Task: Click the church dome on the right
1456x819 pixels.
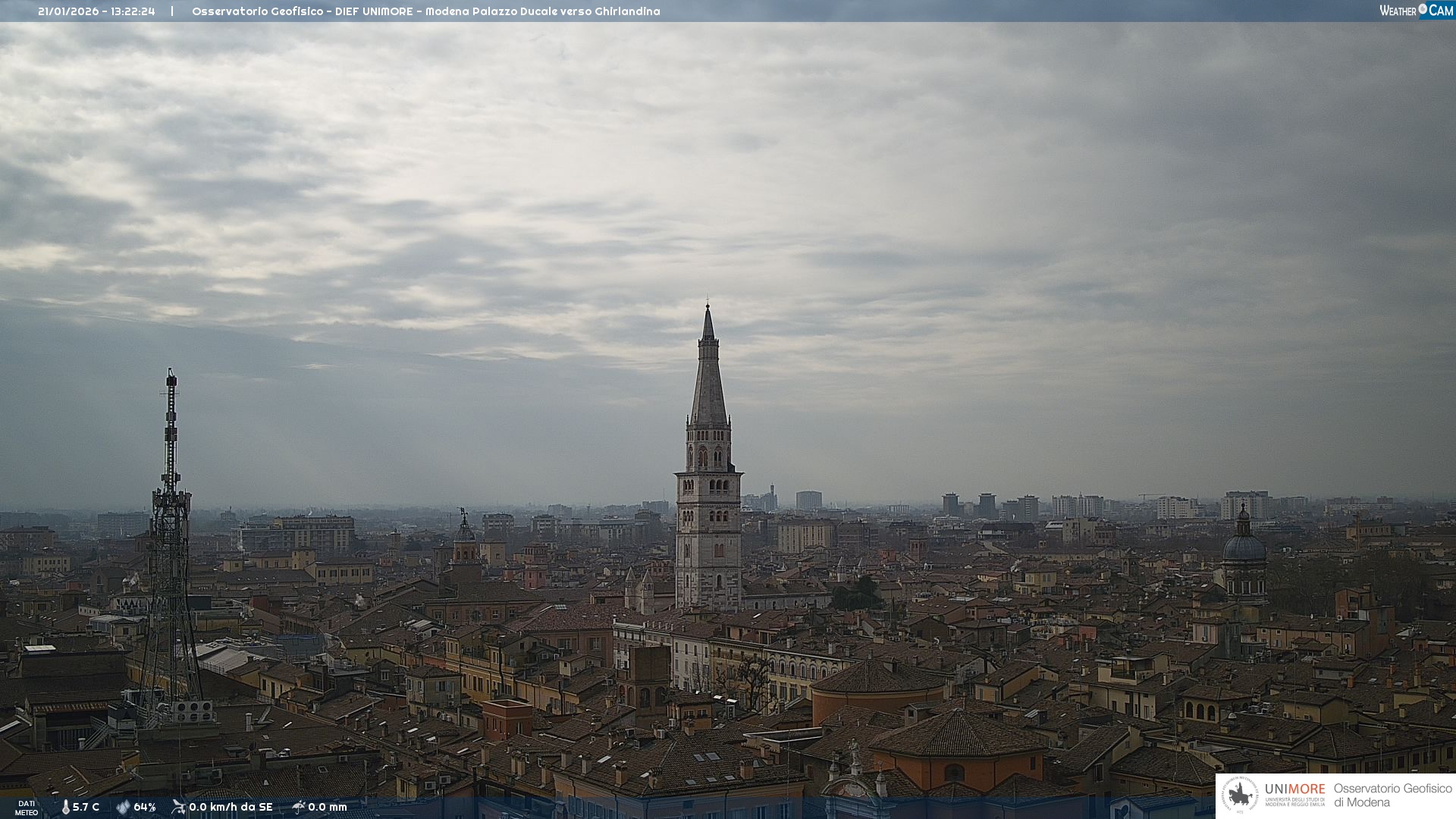Action: 1244,548
